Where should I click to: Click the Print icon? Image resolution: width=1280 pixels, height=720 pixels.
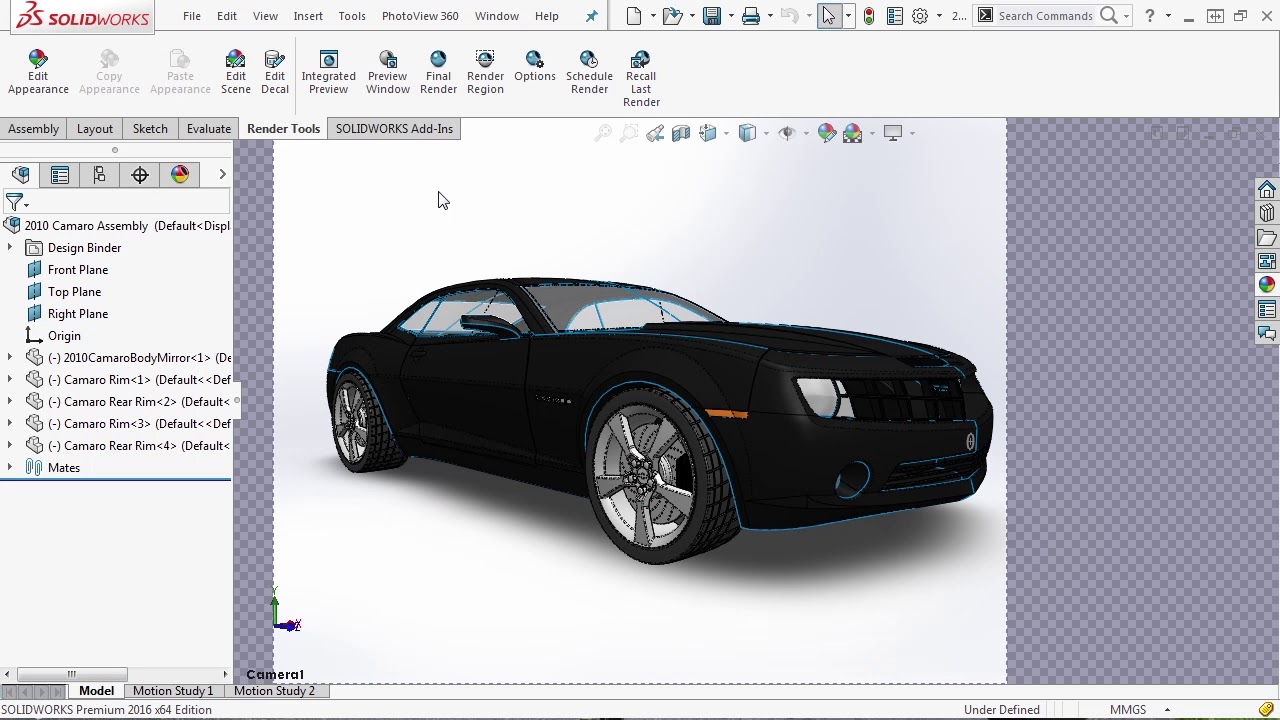(x=751, y=16)
